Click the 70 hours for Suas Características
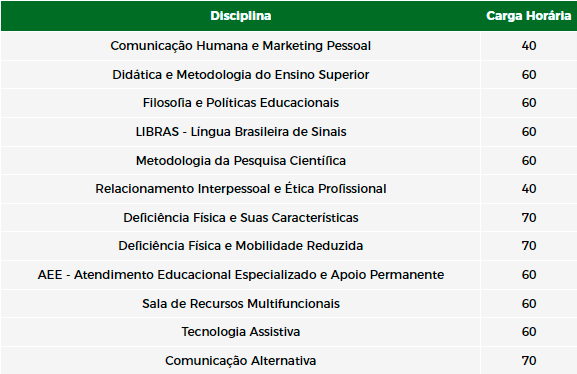This screenshot has height=374, width=577. [529, 218]
